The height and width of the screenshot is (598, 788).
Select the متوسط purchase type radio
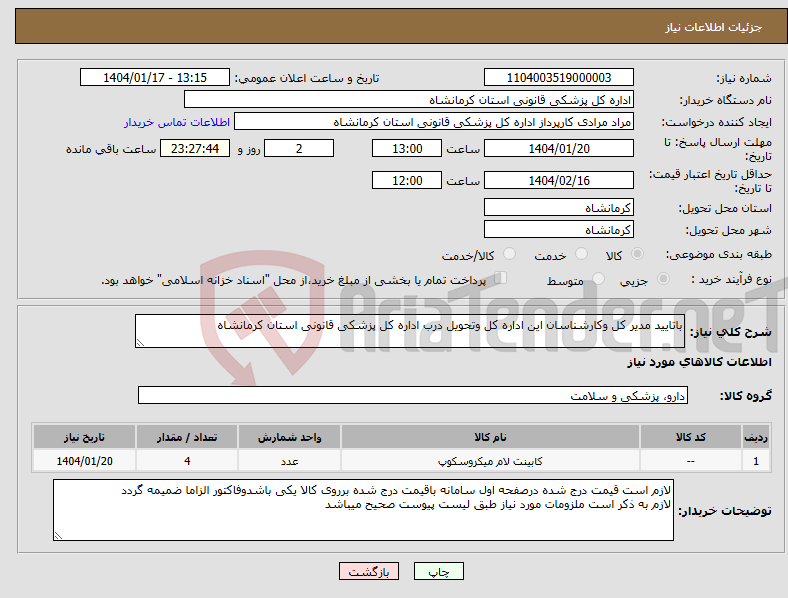point(598,278)
